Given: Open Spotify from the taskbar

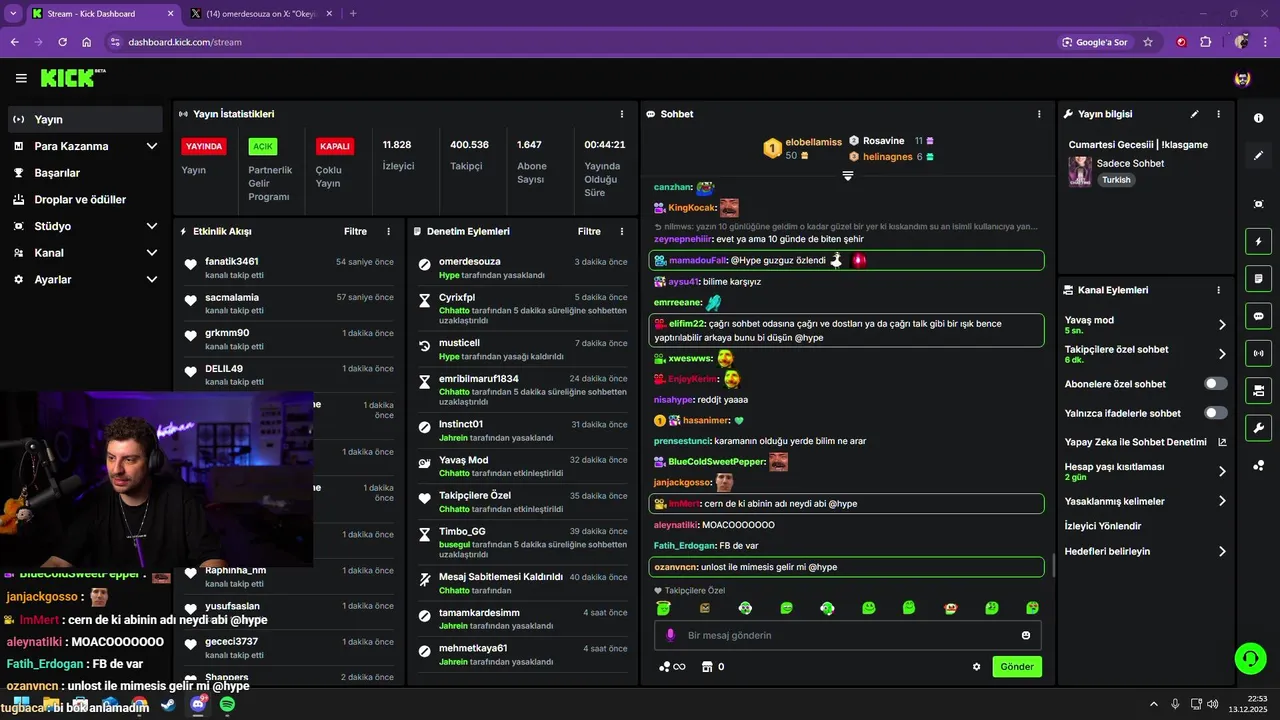Looking at the screenshot, I should pos(227,704).
